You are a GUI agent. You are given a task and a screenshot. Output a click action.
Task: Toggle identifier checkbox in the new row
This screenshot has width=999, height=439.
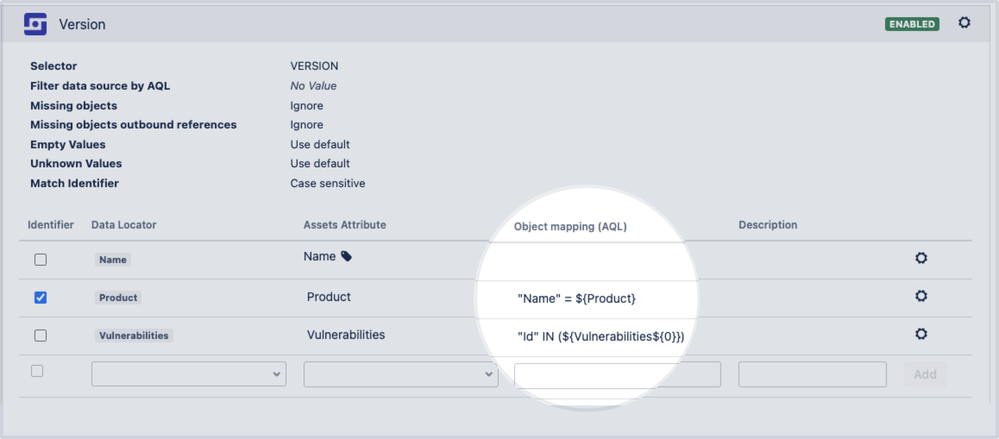(x=37, y=371)
